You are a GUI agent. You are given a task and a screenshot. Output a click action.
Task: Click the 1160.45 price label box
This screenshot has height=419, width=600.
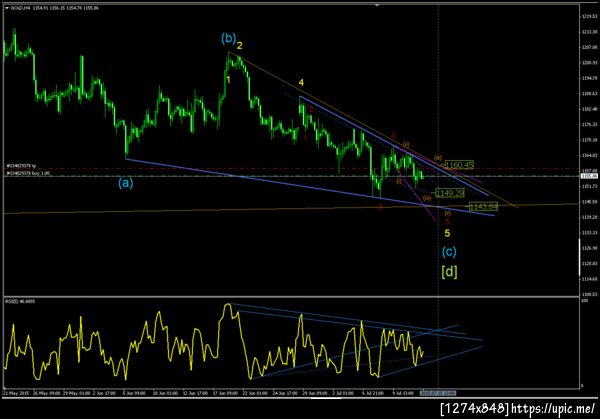pyautogui.click(x=460, y=165)
